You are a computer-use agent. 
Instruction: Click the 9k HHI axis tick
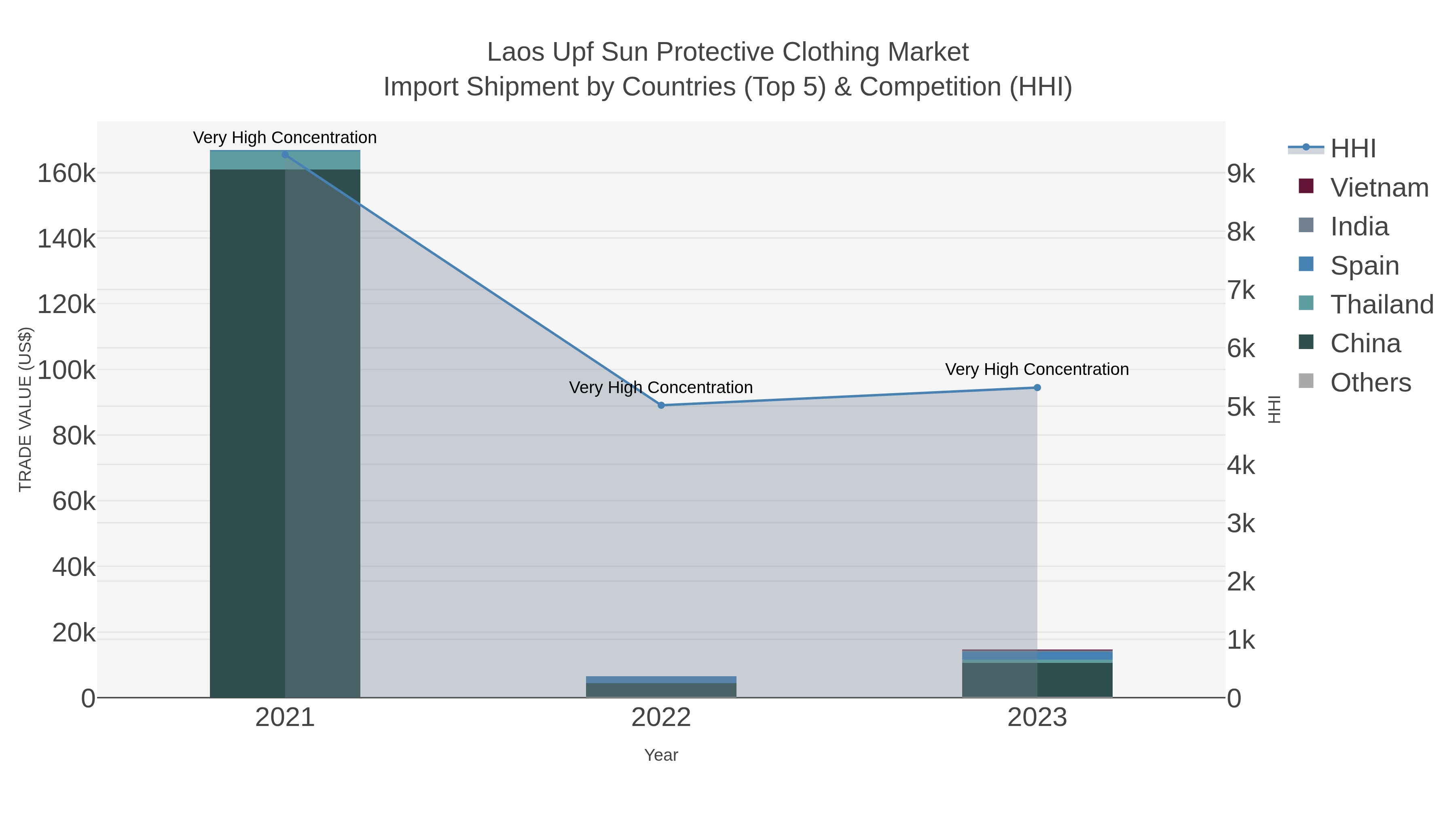[x=1241, y=174]
